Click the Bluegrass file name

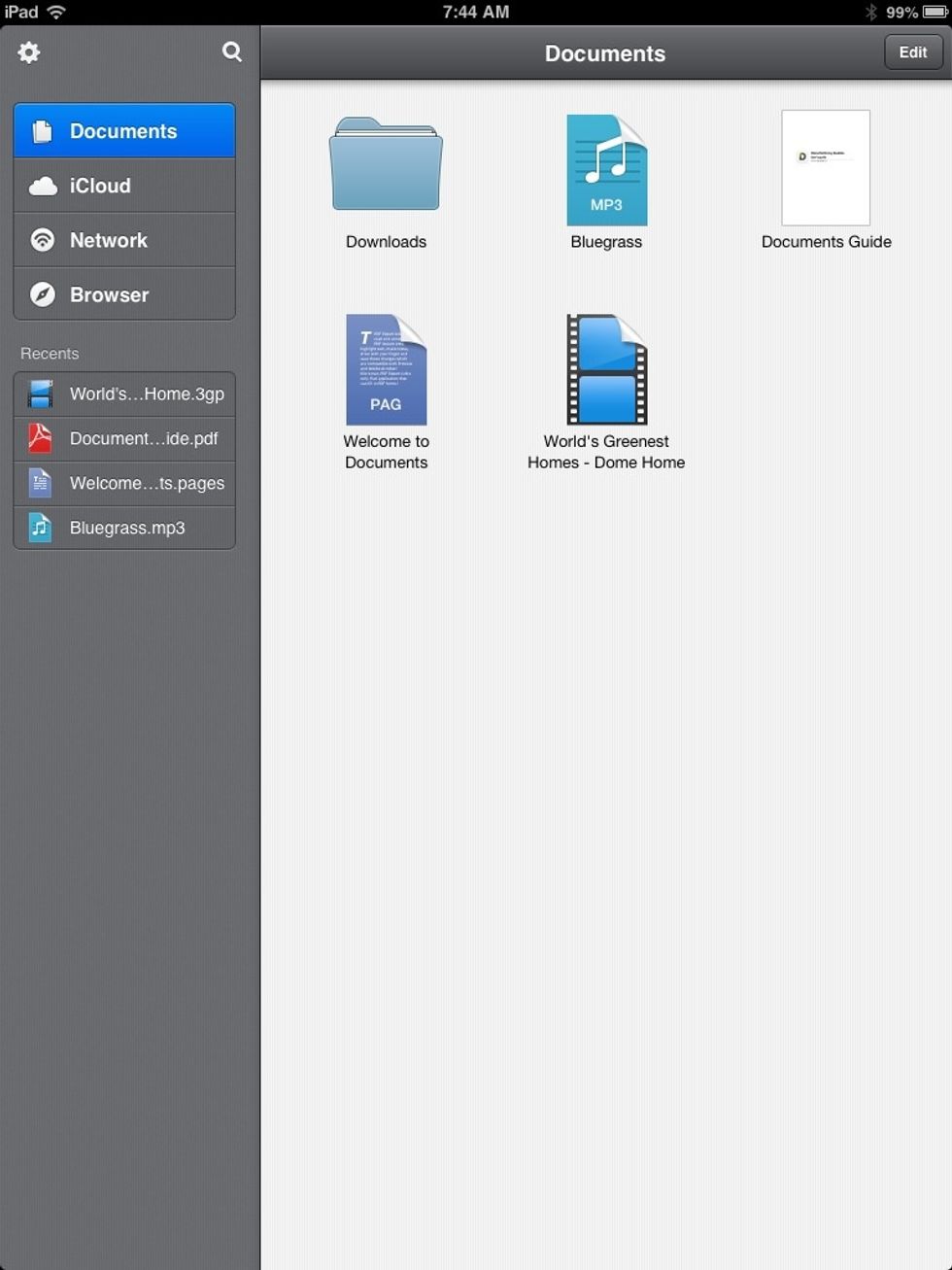[x=606, y=242]
